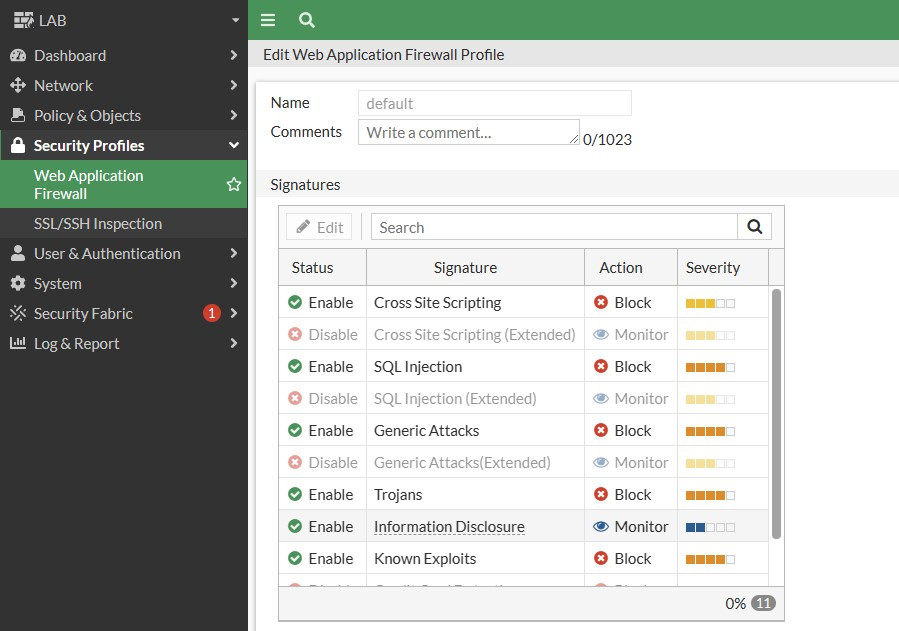Click the disabled X icon for Cross Site Scripting (Extended)

point(295,334)
